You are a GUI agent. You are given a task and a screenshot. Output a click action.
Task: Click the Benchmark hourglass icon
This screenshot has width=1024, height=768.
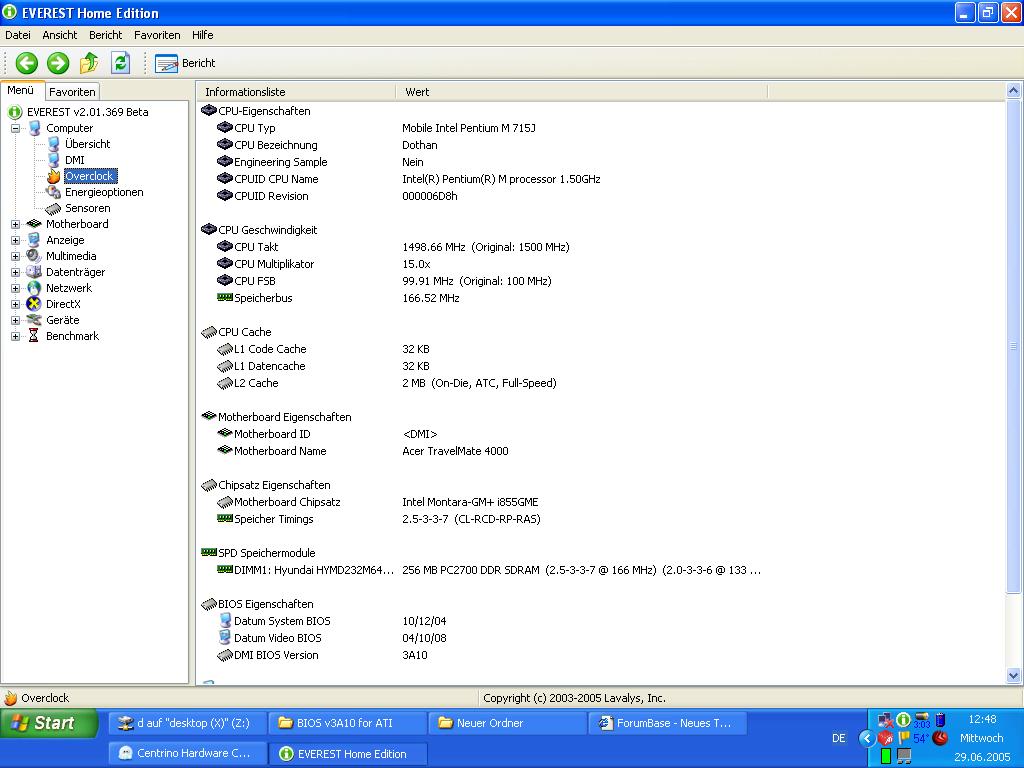coord(34,336)
